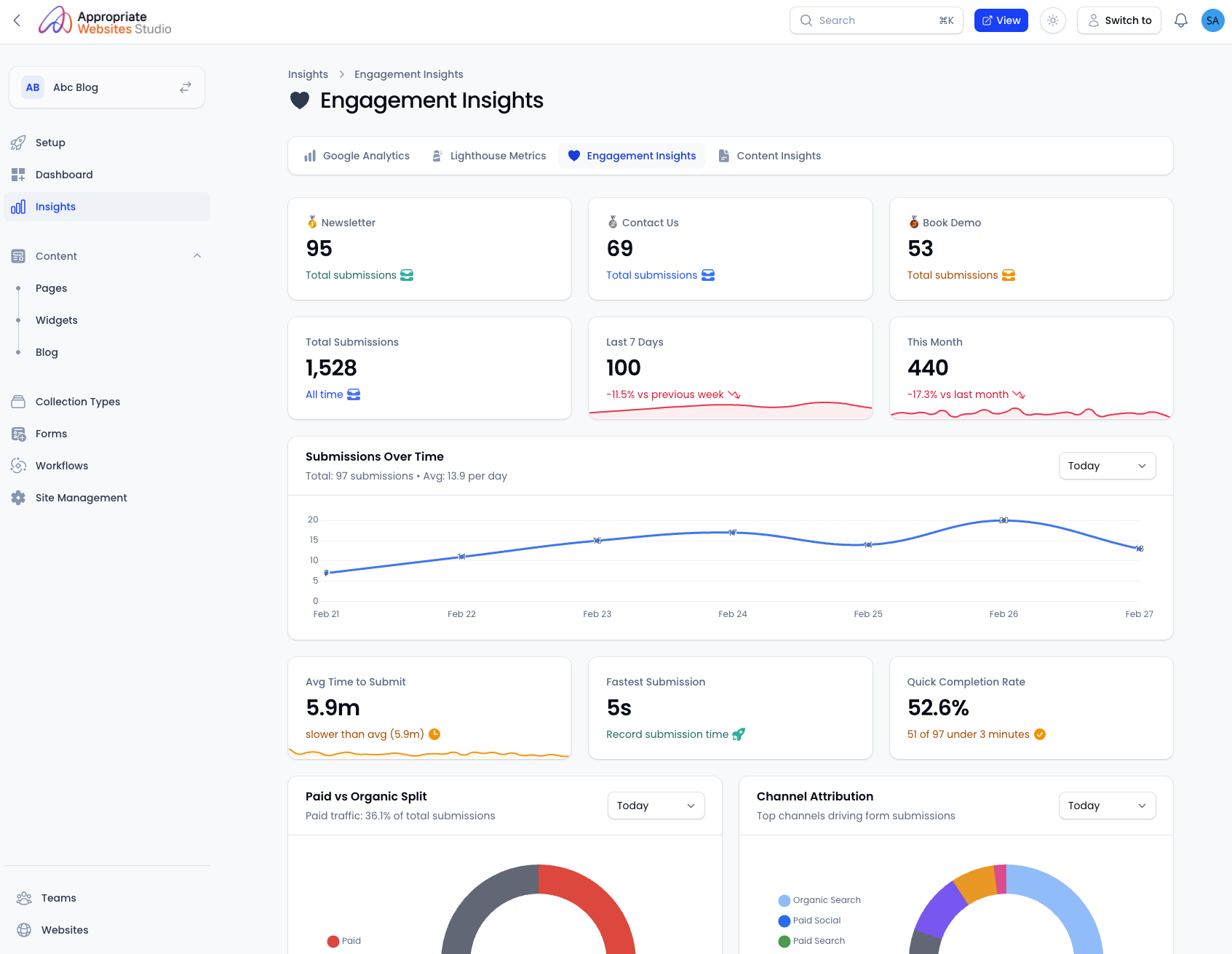Screen dimensions: 1232x954
Task: Click the SA profile avatar
Action: pos(1212,20)
